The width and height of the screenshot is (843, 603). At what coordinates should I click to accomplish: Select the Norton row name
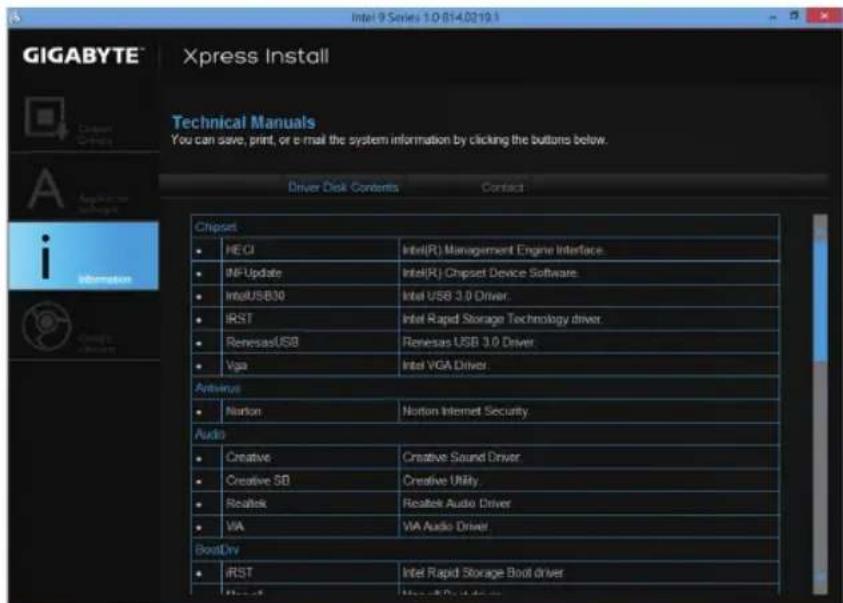pyautogui.click(x=243, y=412)
